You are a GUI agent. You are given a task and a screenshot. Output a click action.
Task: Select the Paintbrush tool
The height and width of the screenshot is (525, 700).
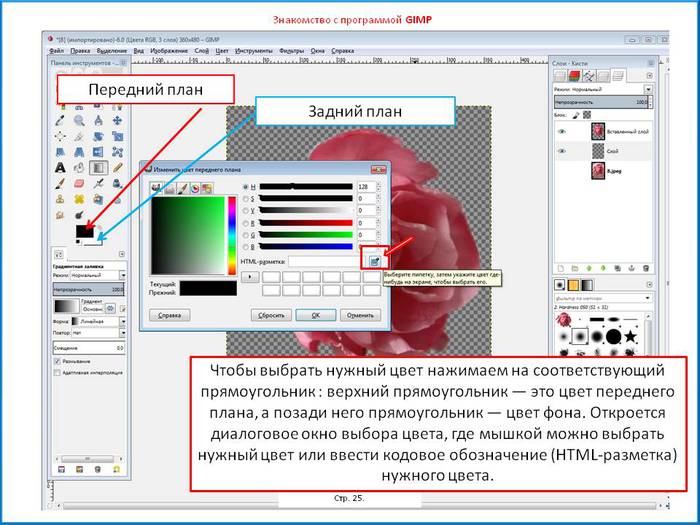(x=60, y=183)
